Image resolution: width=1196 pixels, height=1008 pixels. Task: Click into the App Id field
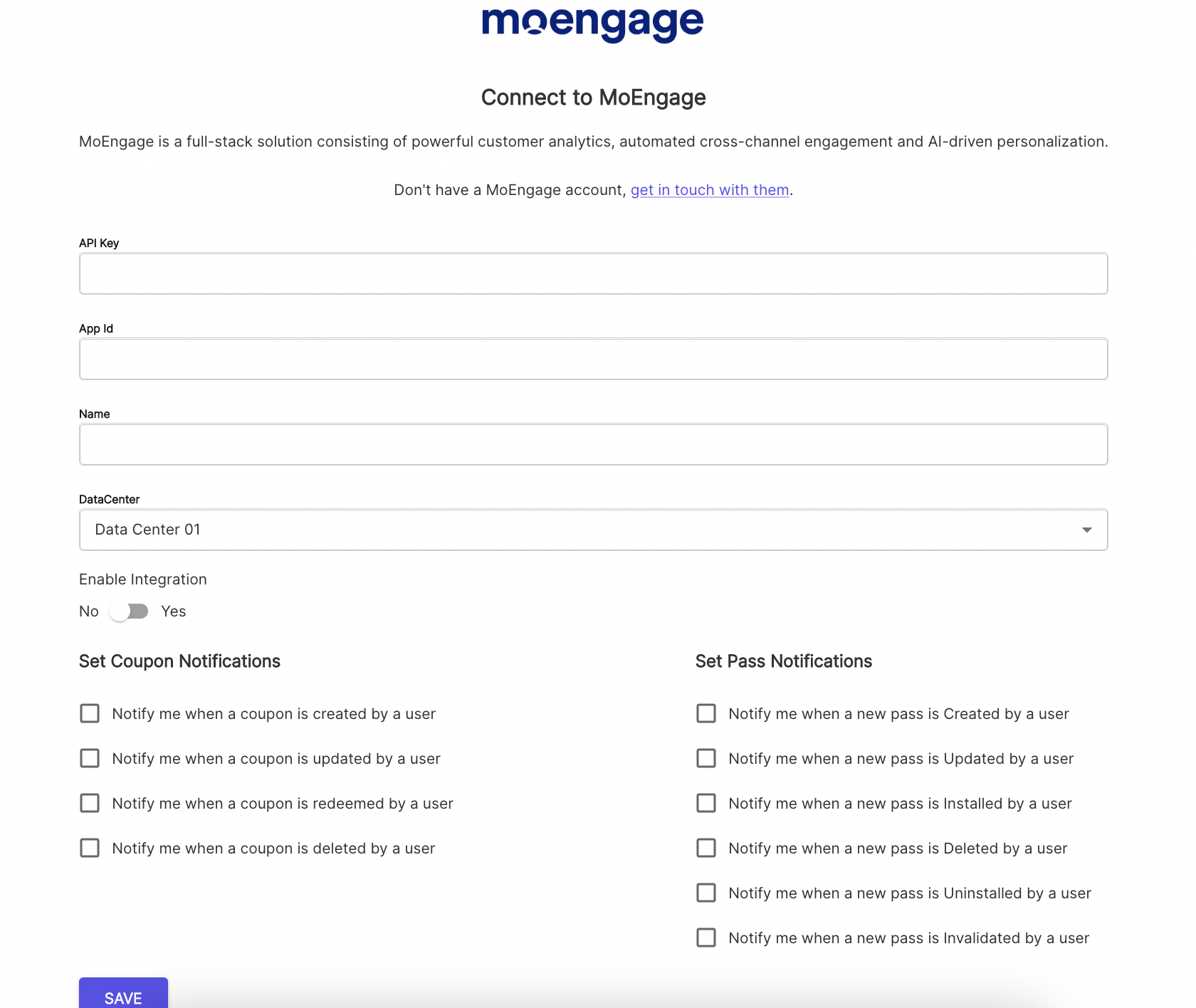coord(593,359)
